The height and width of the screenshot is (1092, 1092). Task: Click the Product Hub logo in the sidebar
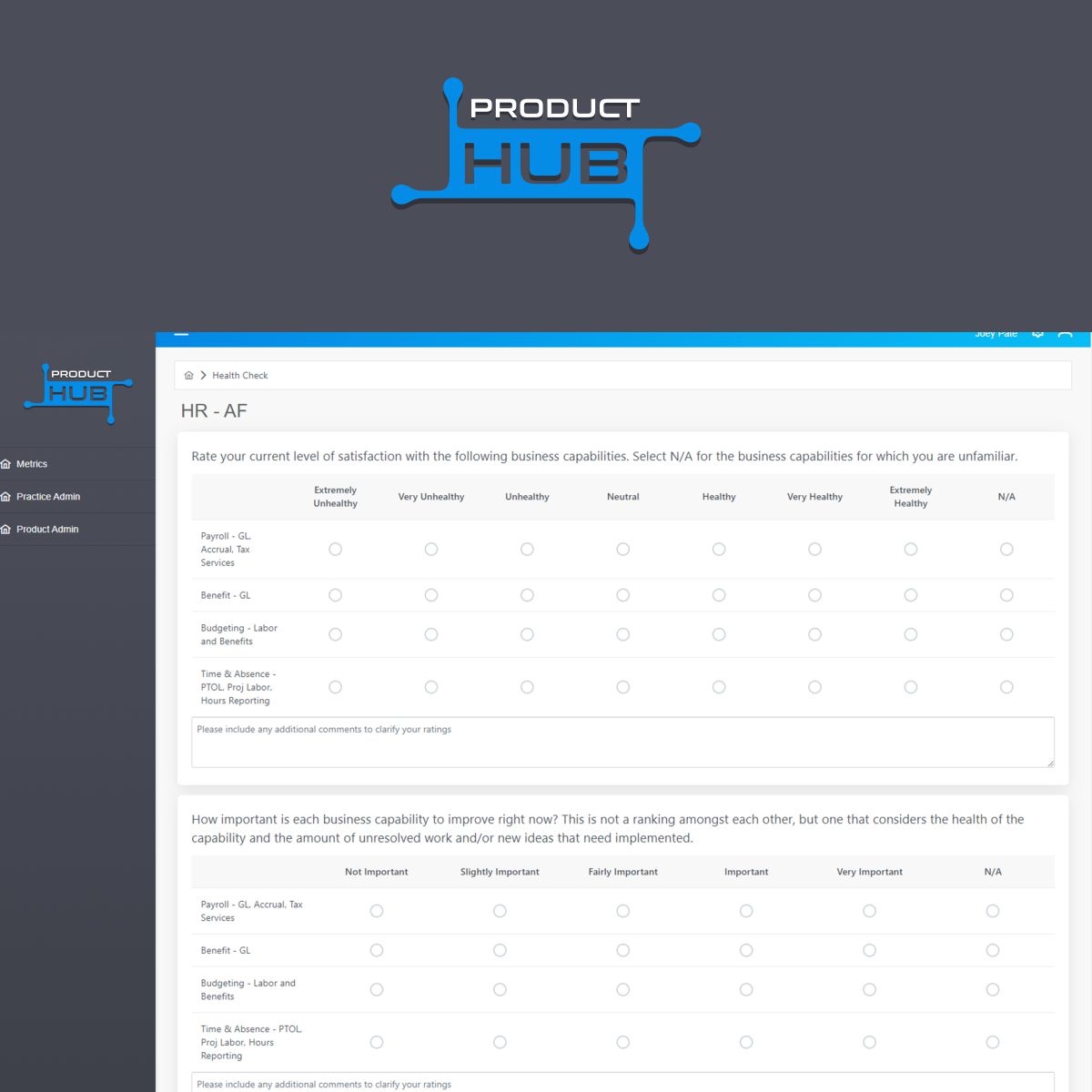coord(78,393)
